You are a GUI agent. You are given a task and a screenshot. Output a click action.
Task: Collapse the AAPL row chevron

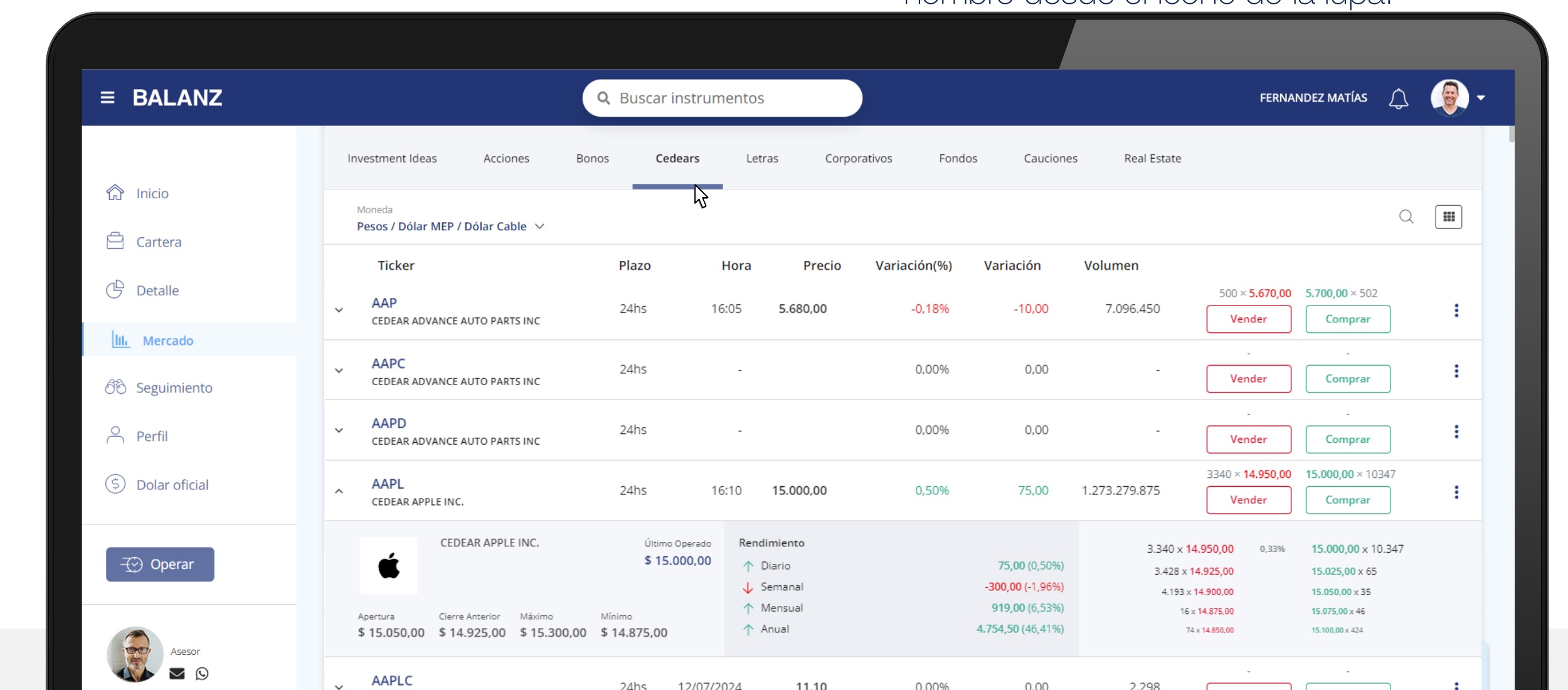pyautogui.click(x=339, y=491)
